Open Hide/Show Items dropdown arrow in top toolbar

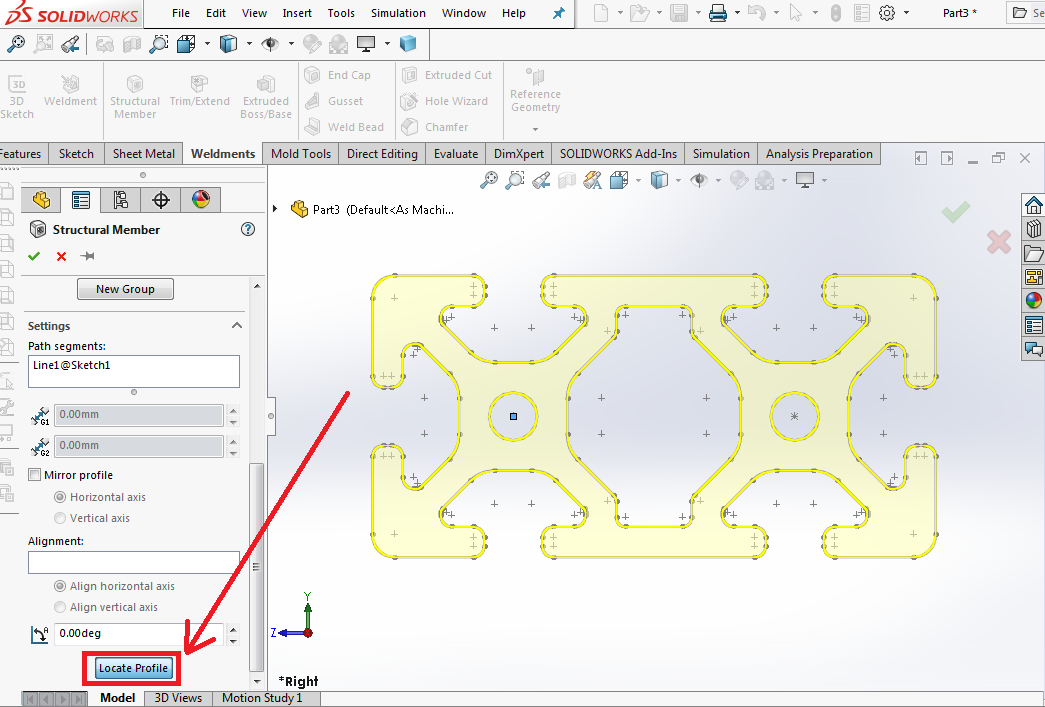click(x=291, y=44)
